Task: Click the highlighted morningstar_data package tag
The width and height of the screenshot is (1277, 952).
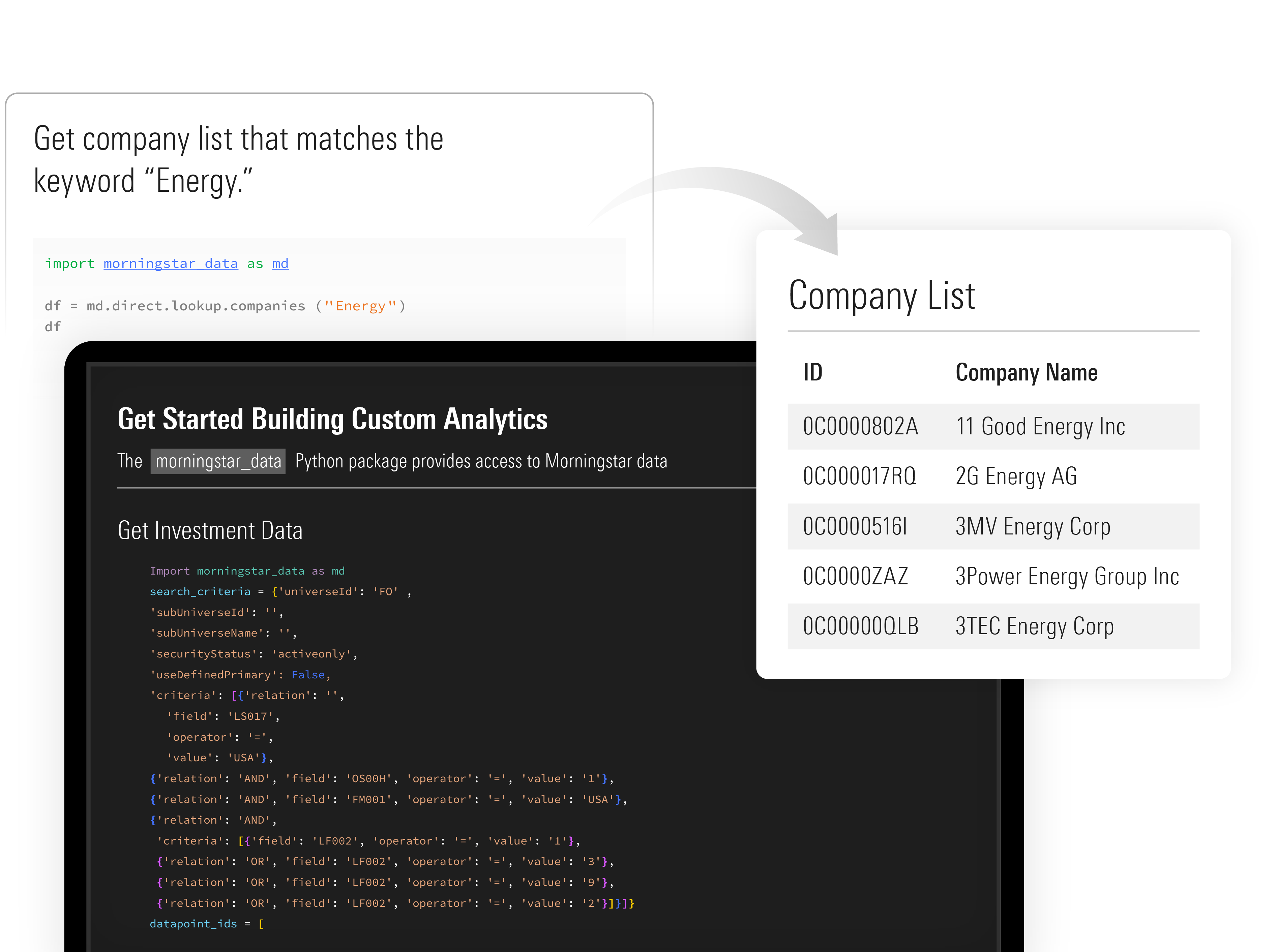Action: coord(218,462)
